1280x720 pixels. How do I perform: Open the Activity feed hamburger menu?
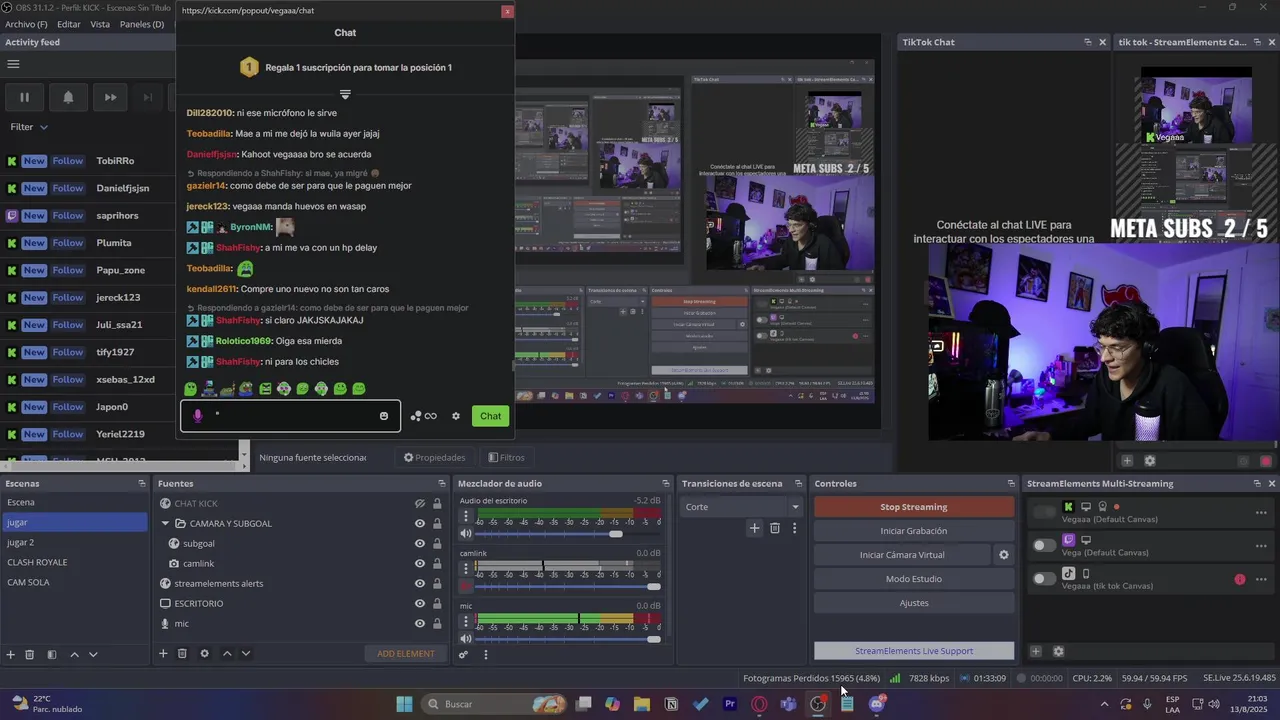(13, 64)
